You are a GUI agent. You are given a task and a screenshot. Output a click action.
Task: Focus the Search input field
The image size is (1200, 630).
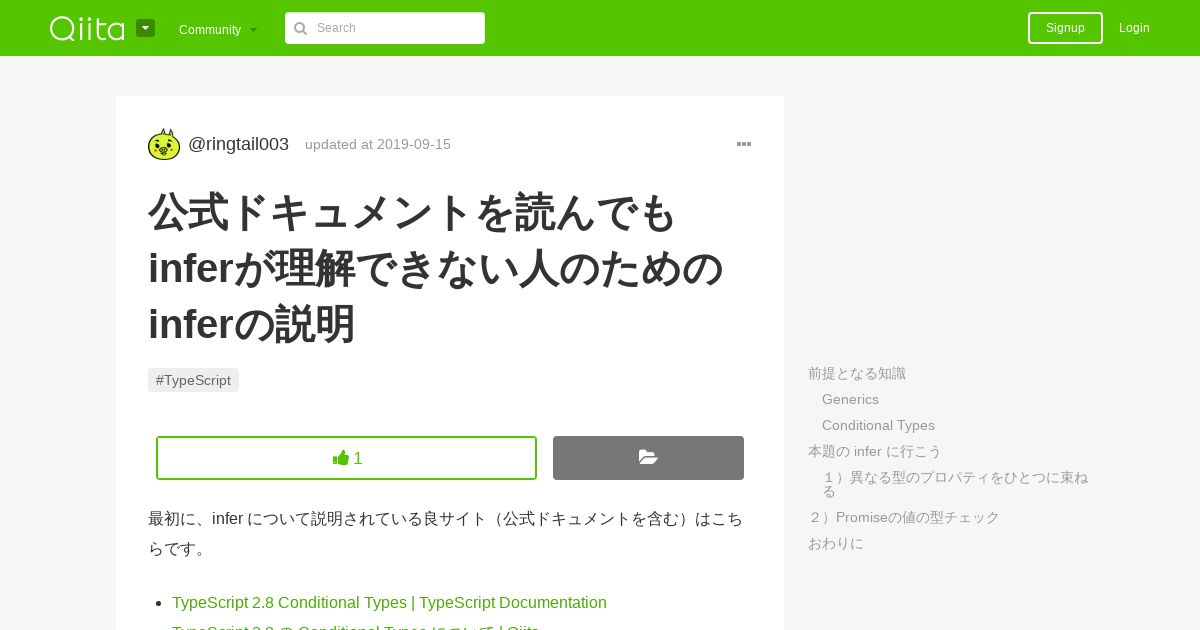[x=385, y=28]
